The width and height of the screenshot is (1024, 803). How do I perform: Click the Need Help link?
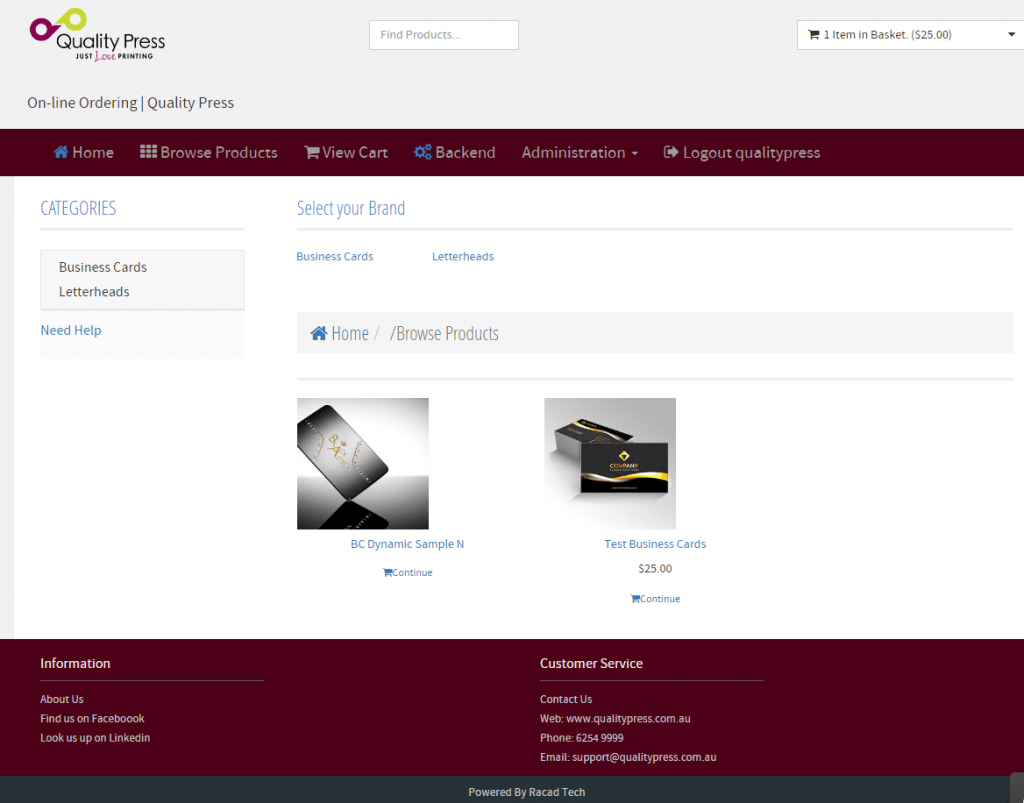click(x=71, y=330)
